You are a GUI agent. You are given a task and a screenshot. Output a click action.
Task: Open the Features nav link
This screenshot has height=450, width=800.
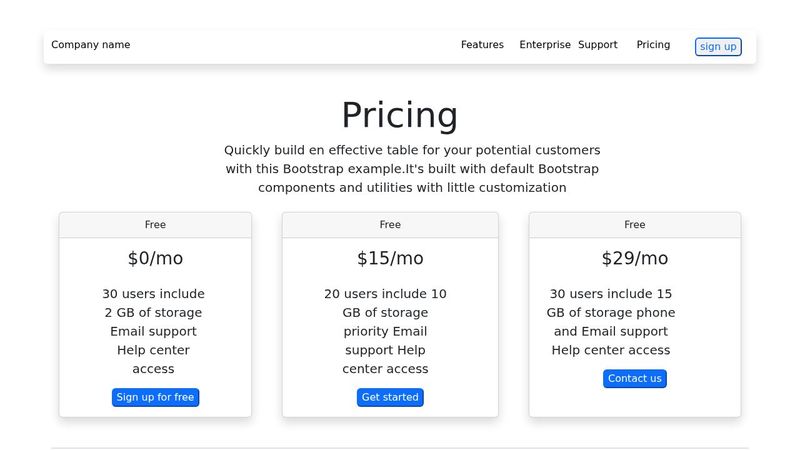(x=482, y=45)
